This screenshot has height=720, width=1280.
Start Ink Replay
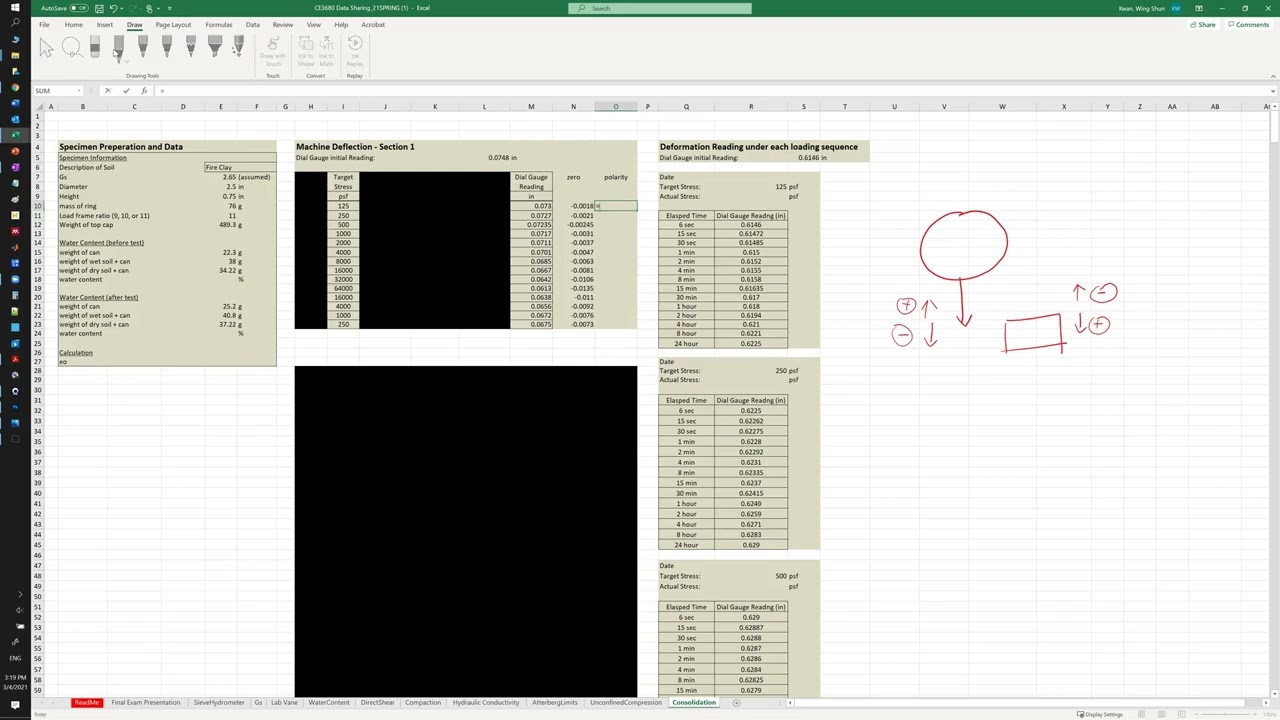click(354, 53)
